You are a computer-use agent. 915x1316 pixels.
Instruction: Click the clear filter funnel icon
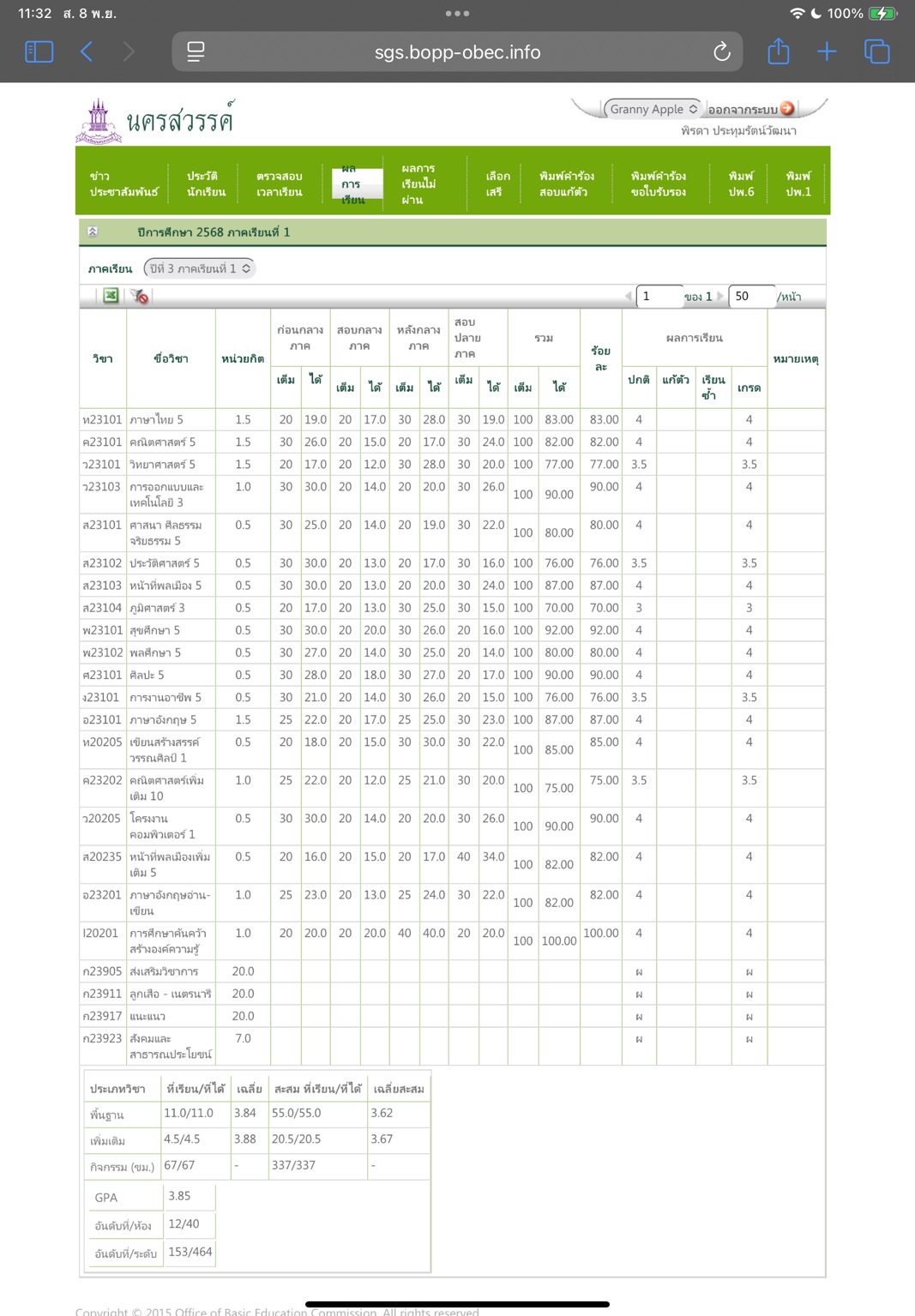coord(140,296)
